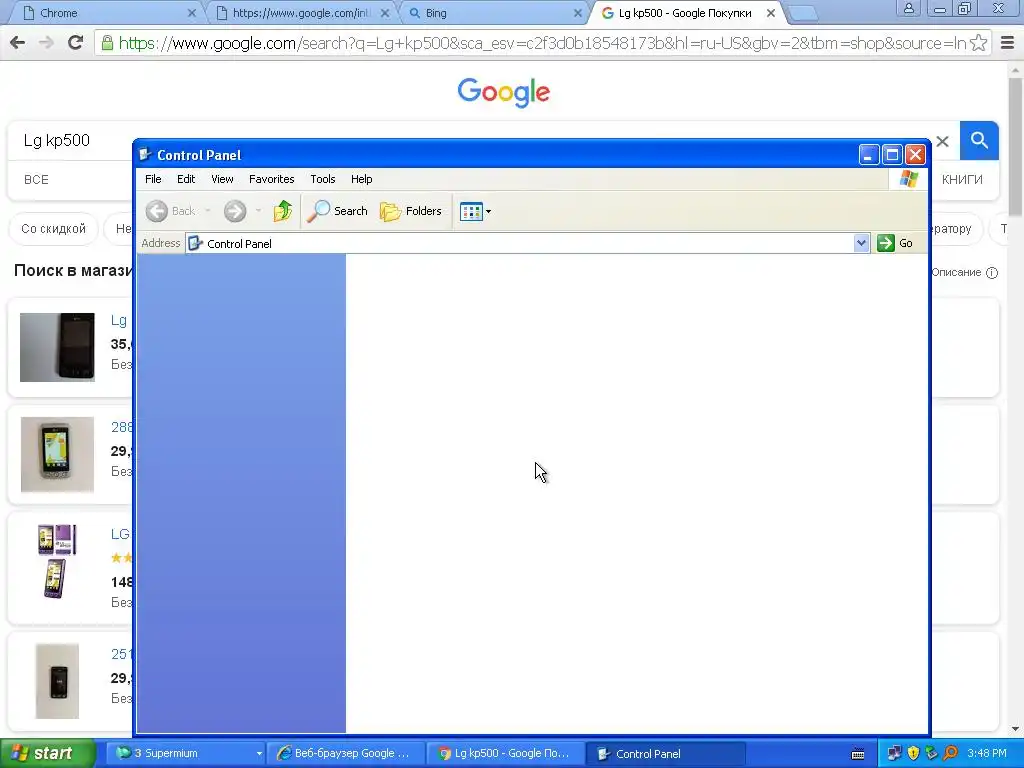
Task: Expand the Forward history dropdown arrow
Action: point(259,211)
